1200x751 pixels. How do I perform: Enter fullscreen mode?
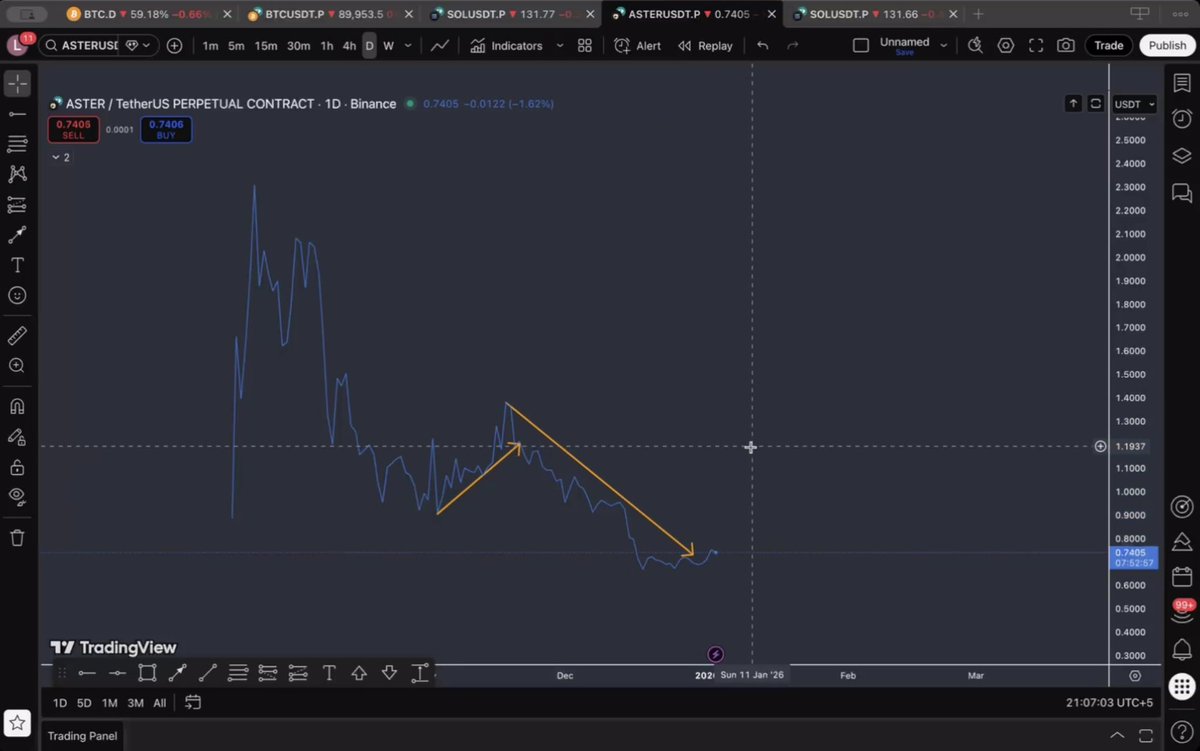click(1036, 46)
